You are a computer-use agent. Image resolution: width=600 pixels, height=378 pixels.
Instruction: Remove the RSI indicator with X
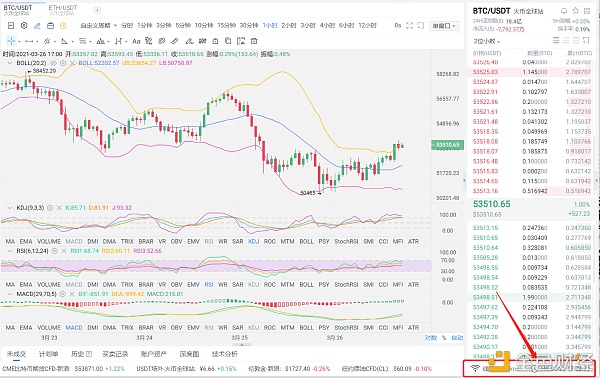click(64, 251)
